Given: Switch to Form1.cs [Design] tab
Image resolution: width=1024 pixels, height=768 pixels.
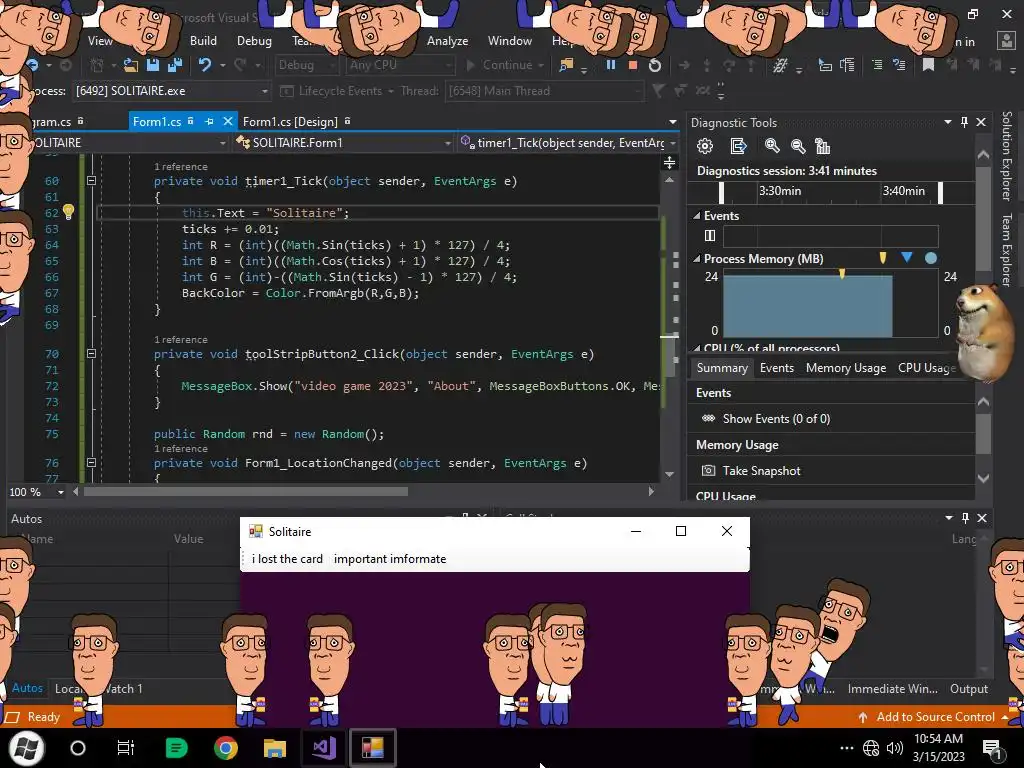Looking at the screenshot, I should tap(290, 121).
